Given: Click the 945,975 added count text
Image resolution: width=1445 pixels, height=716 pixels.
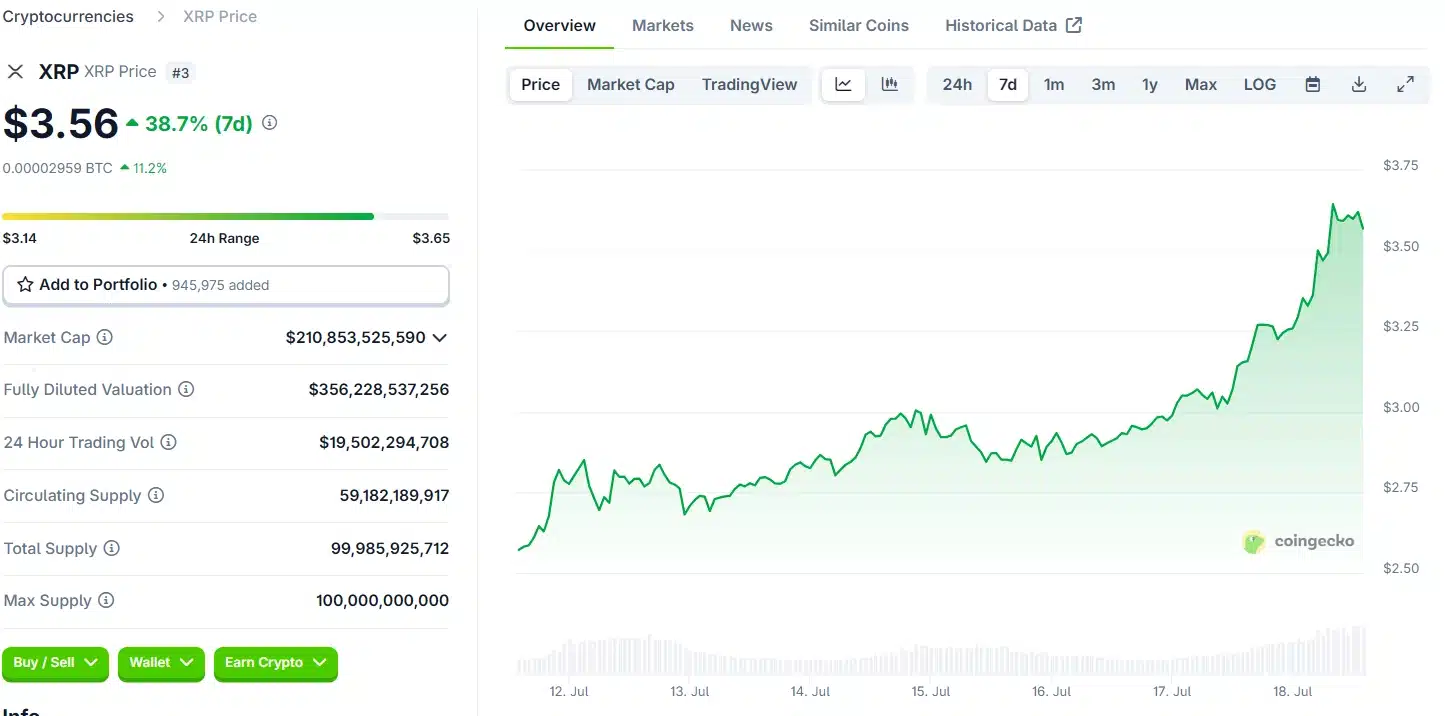Looking at the screenshot, I should 221,285.
